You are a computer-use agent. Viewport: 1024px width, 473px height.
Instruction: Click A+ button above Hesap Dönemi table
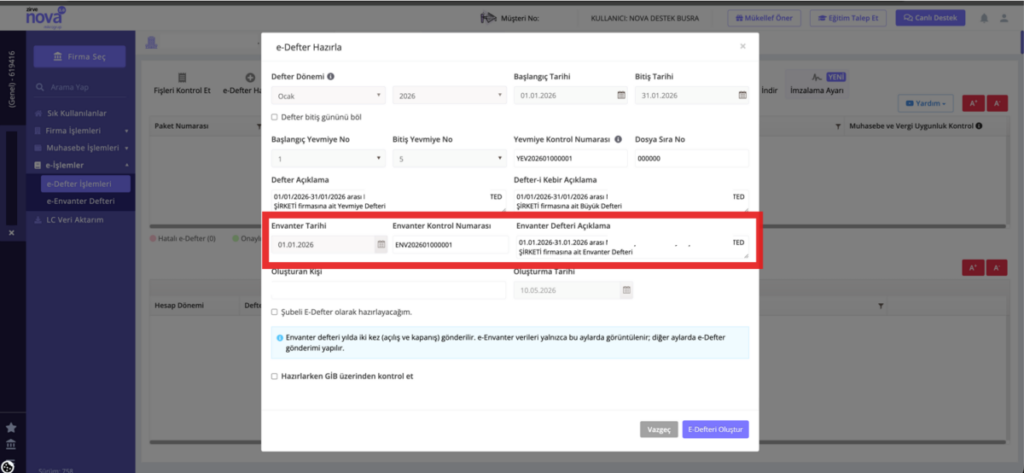coord(972,268)
